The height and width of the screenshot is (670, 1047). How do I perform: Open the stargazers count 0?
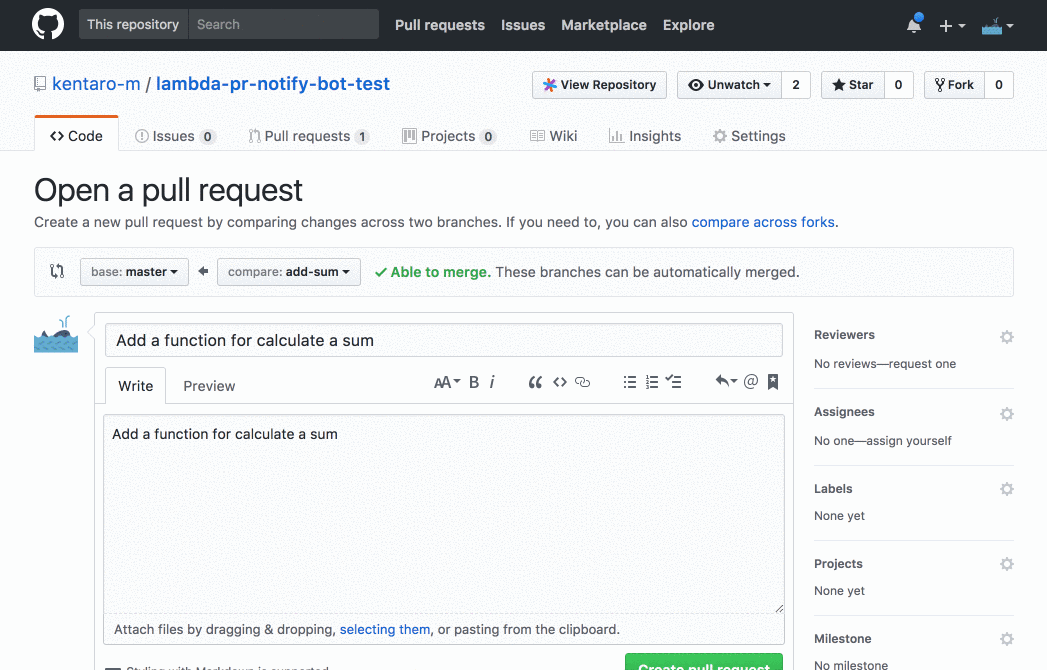(899, 85)
